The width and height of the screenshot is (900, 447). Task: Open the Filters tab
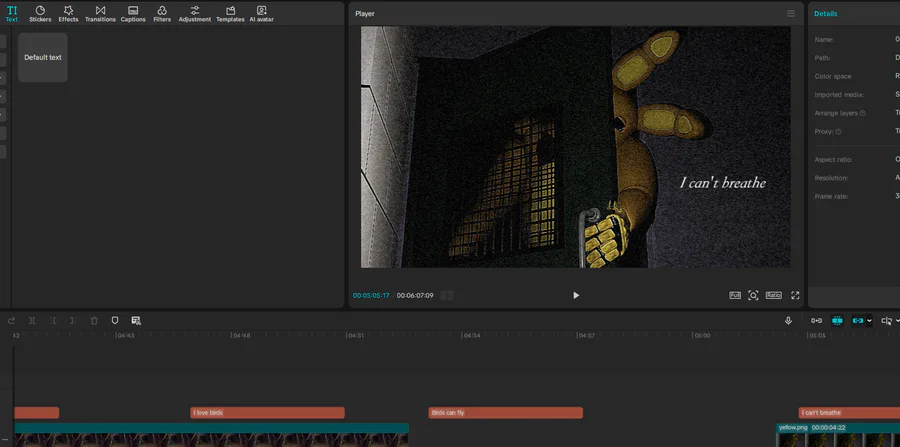(162, 14)
